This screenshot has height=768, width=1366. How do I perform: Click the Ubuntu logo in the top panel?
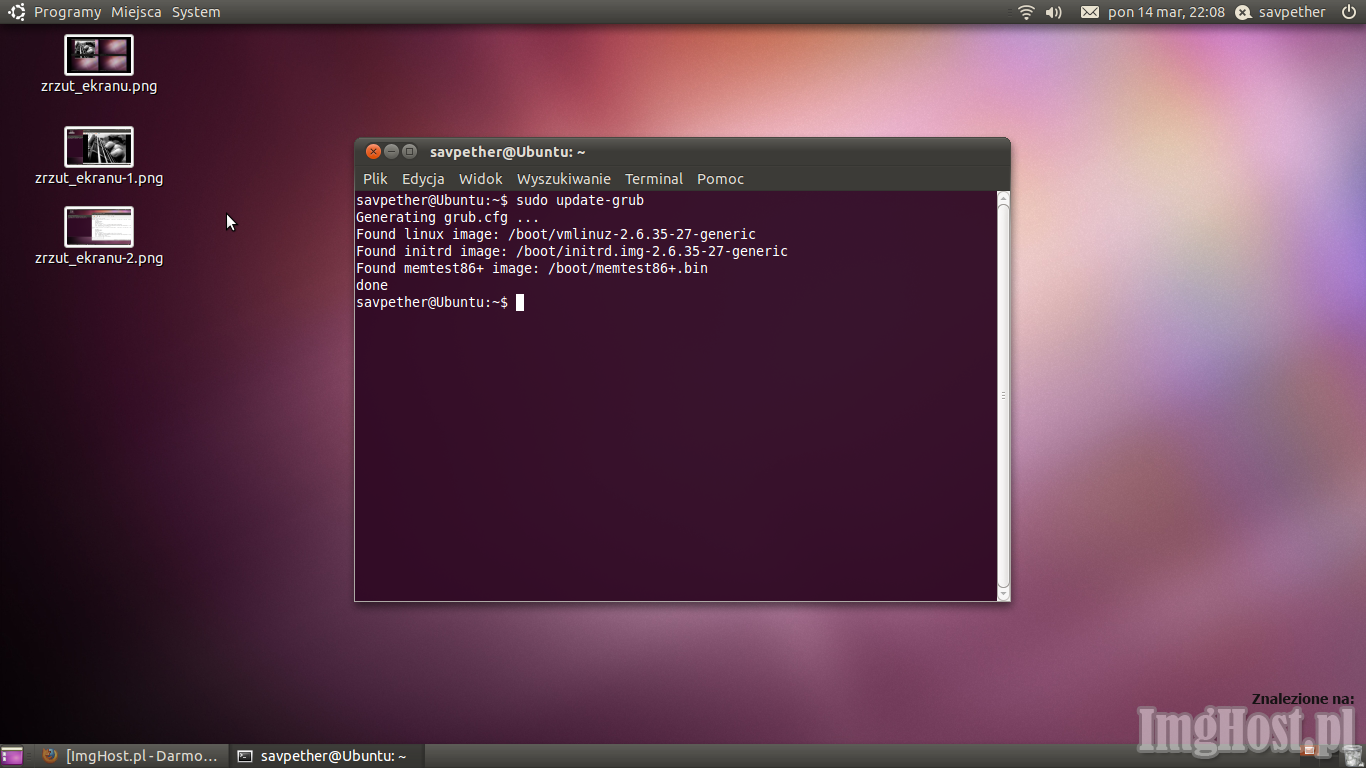click(17, 12)
